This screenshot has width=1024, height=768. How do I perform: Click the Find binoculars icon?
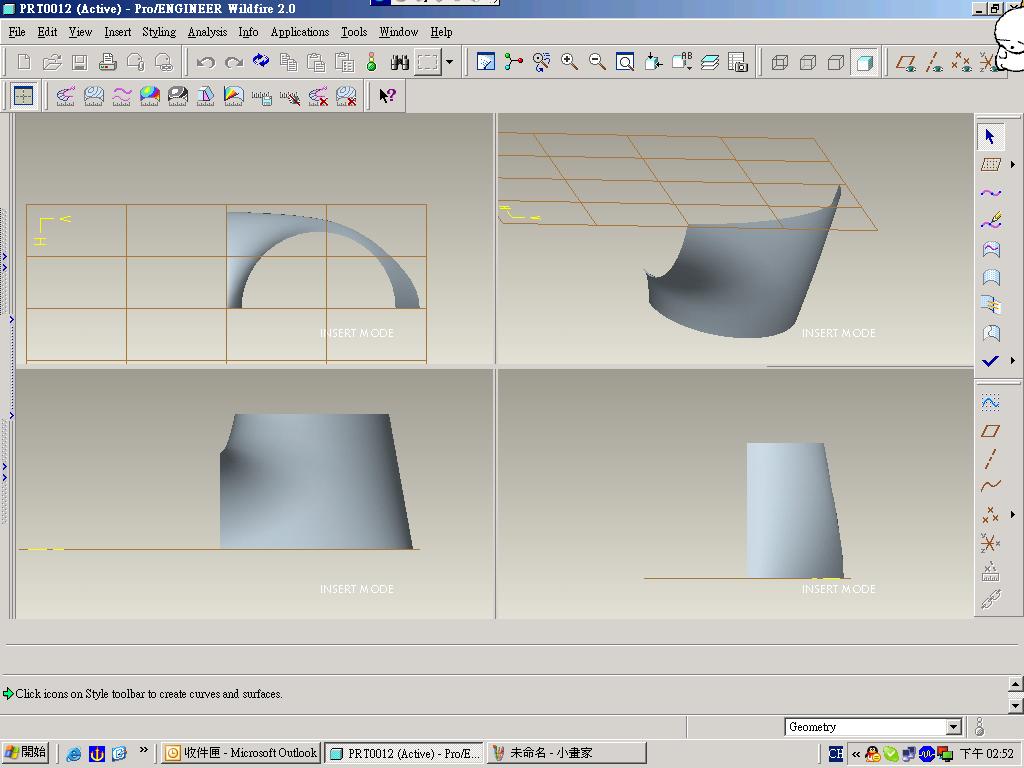400,62
